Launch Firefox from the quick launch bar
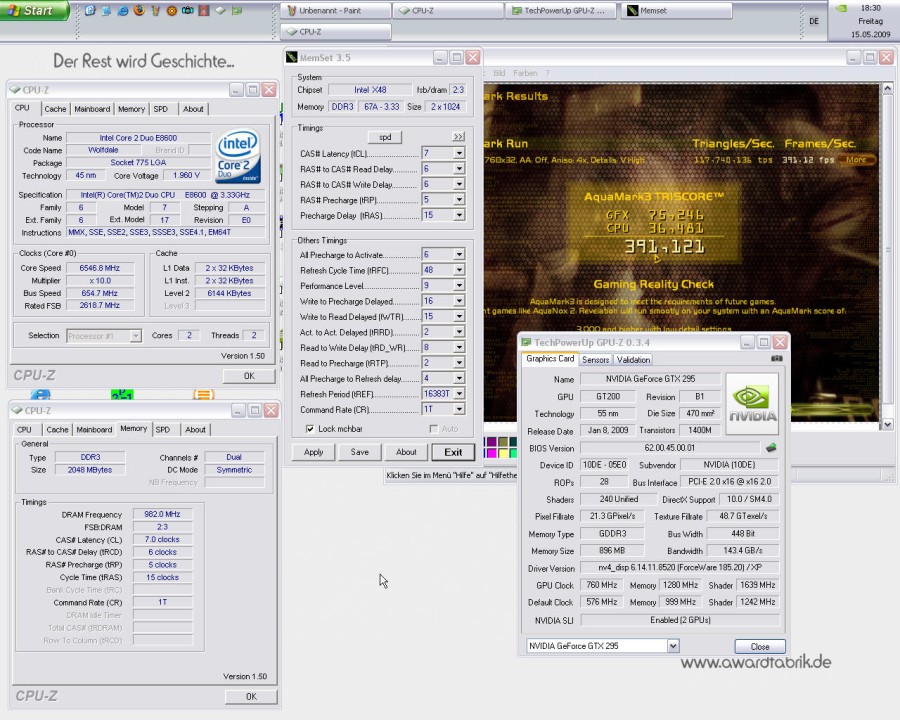Image resolution: width=900 pixels, height=720 pixels. pyautogui.click(x=139, y=10)
